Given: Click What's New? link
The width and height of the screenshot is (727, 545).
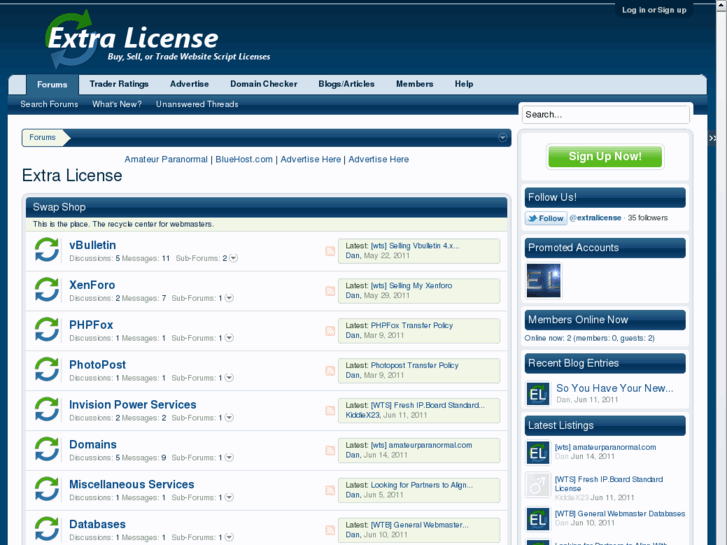Looking at the screenshot, I should point(117,104).
